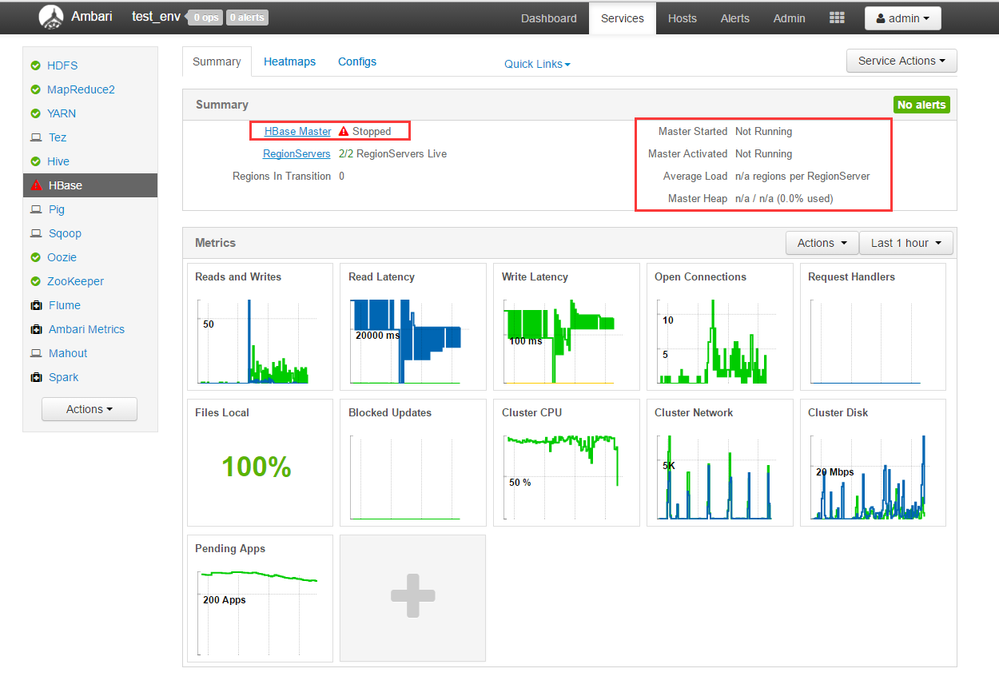Click the large plus to add metric widget
Image resolution: width=999 pixels, height=680 pixels.
pyautogui.click(x=413, y=598)
